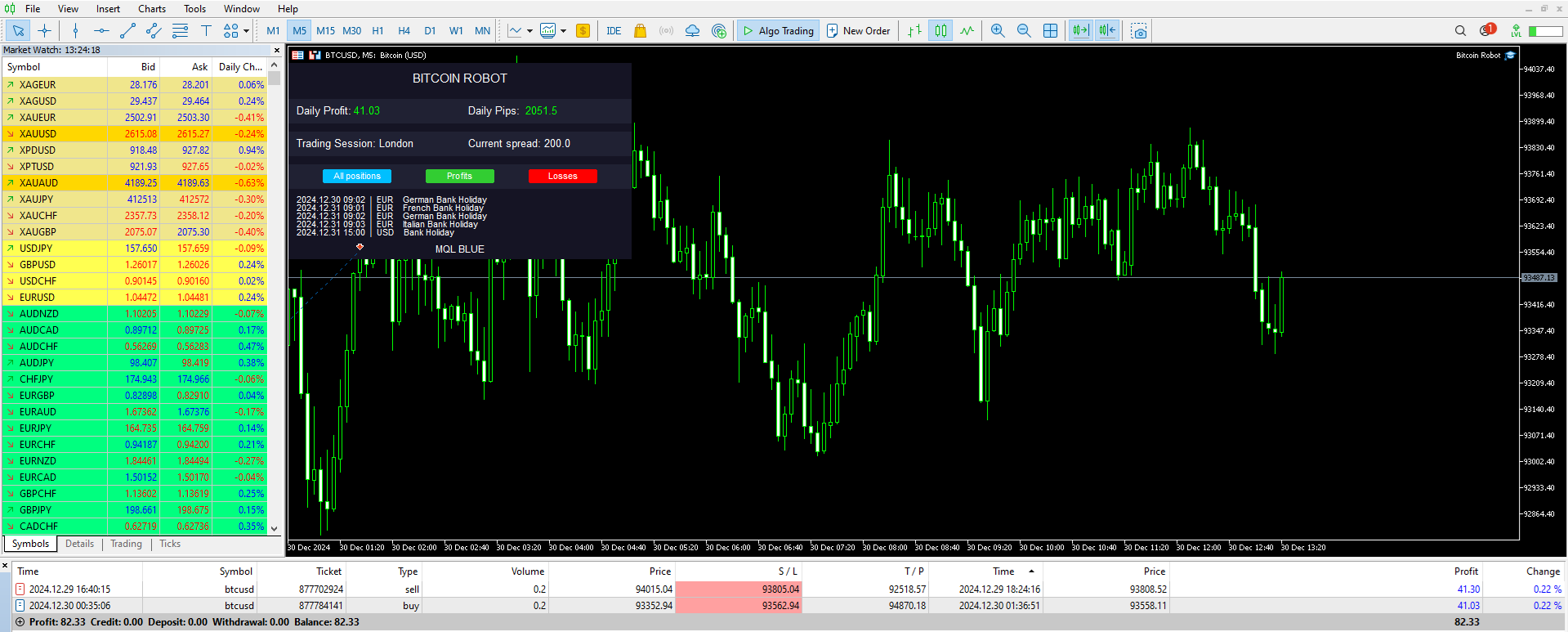Zoom in on the chart

click(998, 31)
